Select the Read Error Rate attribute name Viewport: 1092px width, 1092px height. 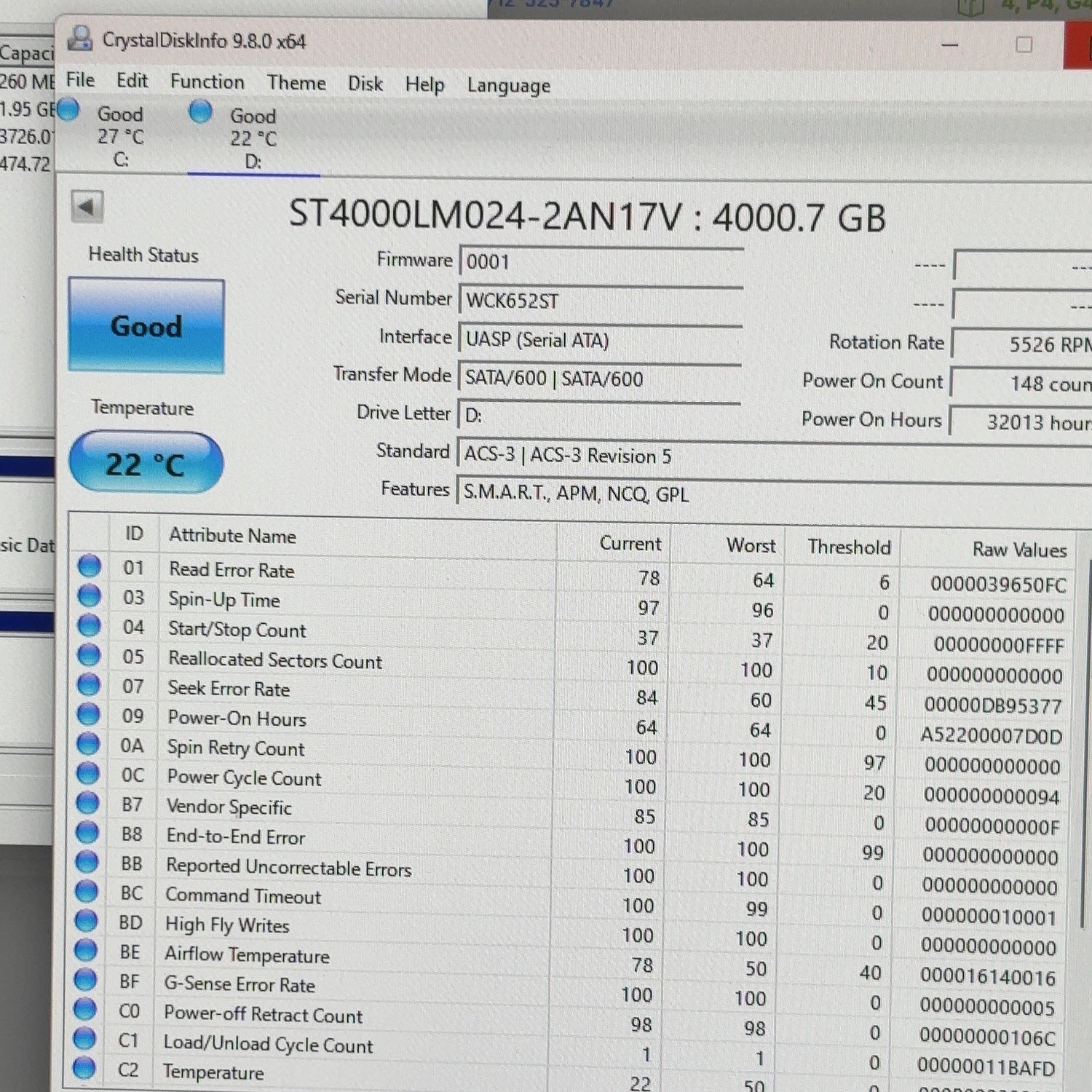[x=232, y=570]
